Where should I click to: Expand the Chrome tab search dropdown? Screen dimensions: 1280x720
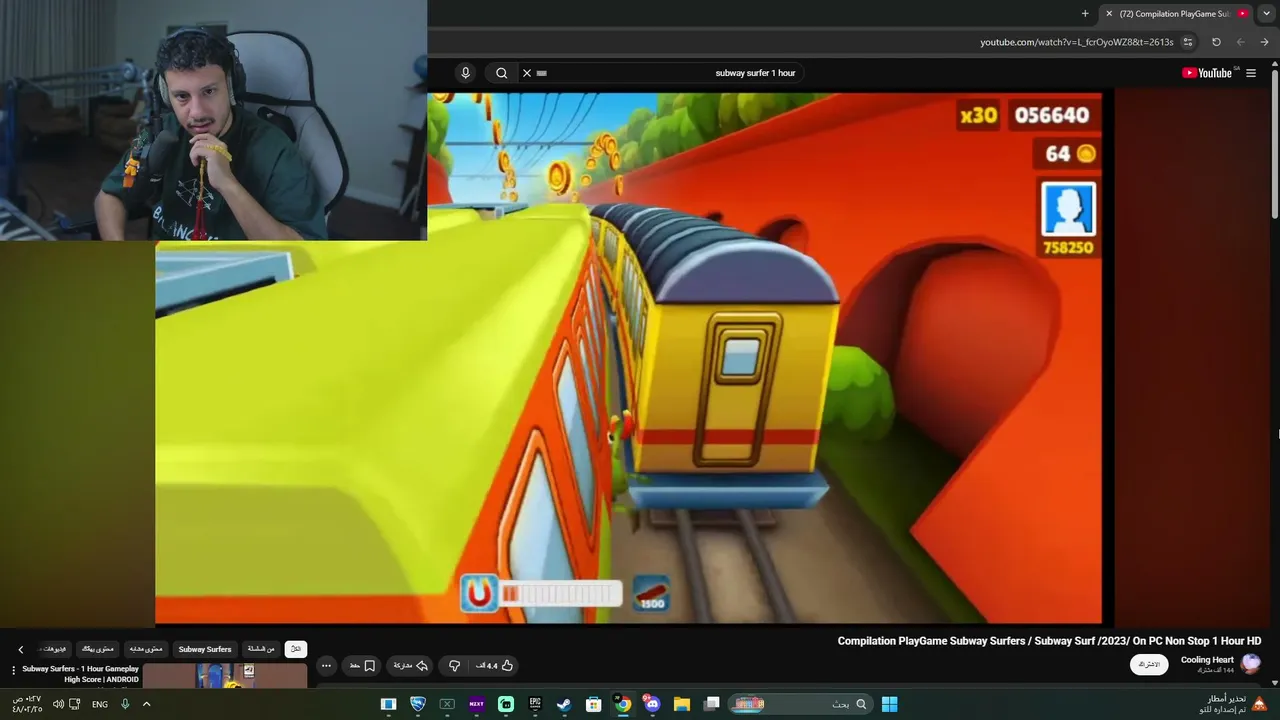tap(1267, 14)
